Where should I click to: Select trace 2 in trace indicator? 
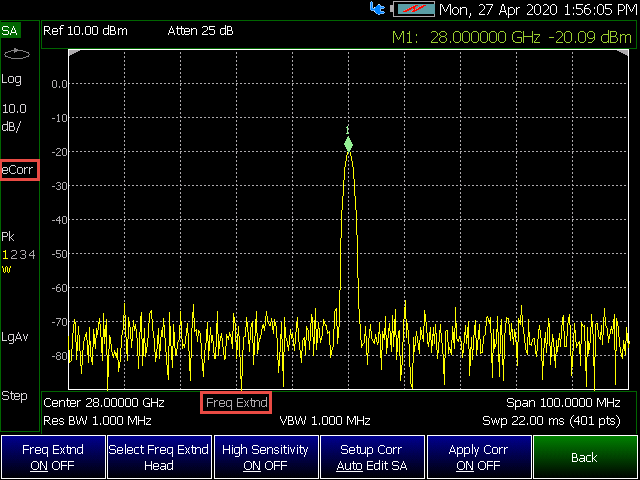[14, 255]
